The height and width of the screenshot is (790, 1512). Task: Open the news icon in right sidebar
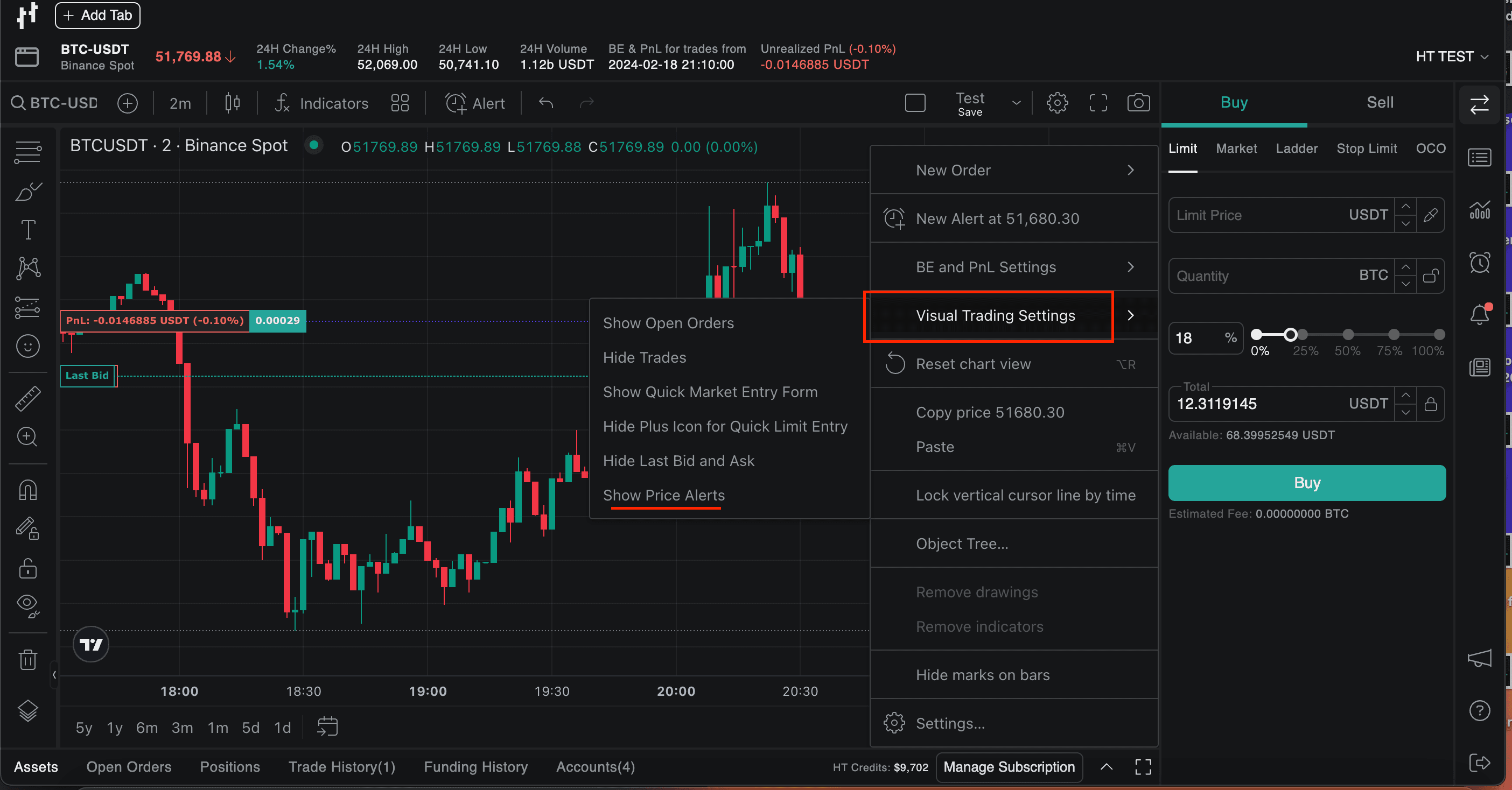point(1479,367)
